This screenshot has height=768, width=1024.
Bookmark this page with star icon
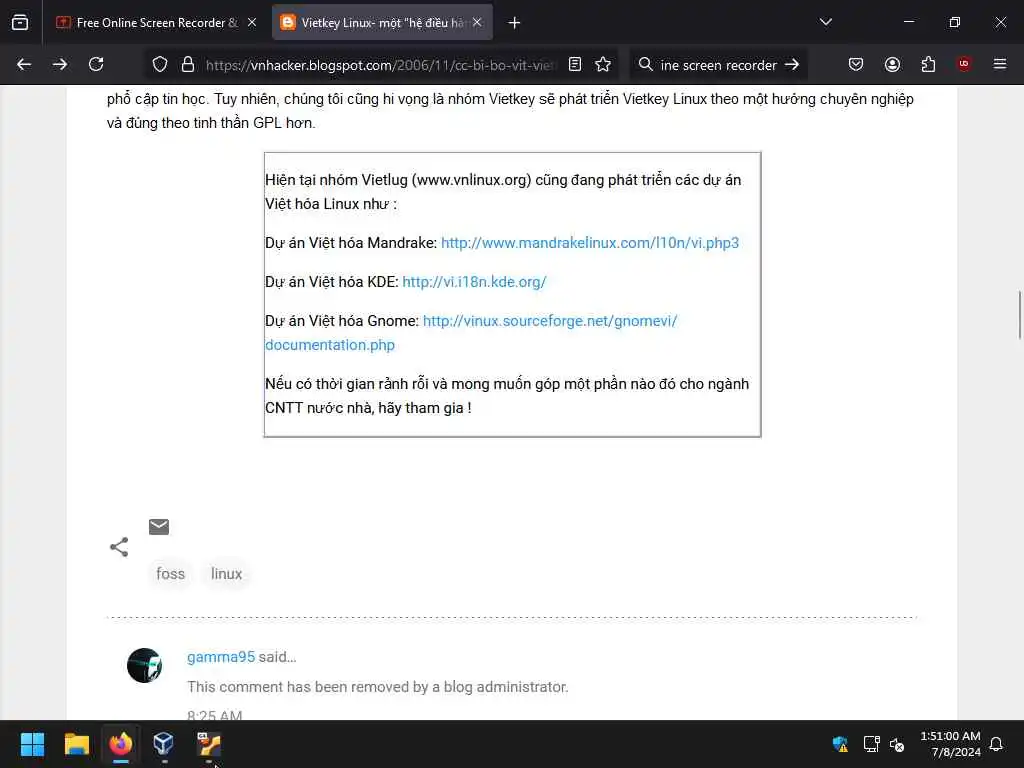tap(603, 64)
